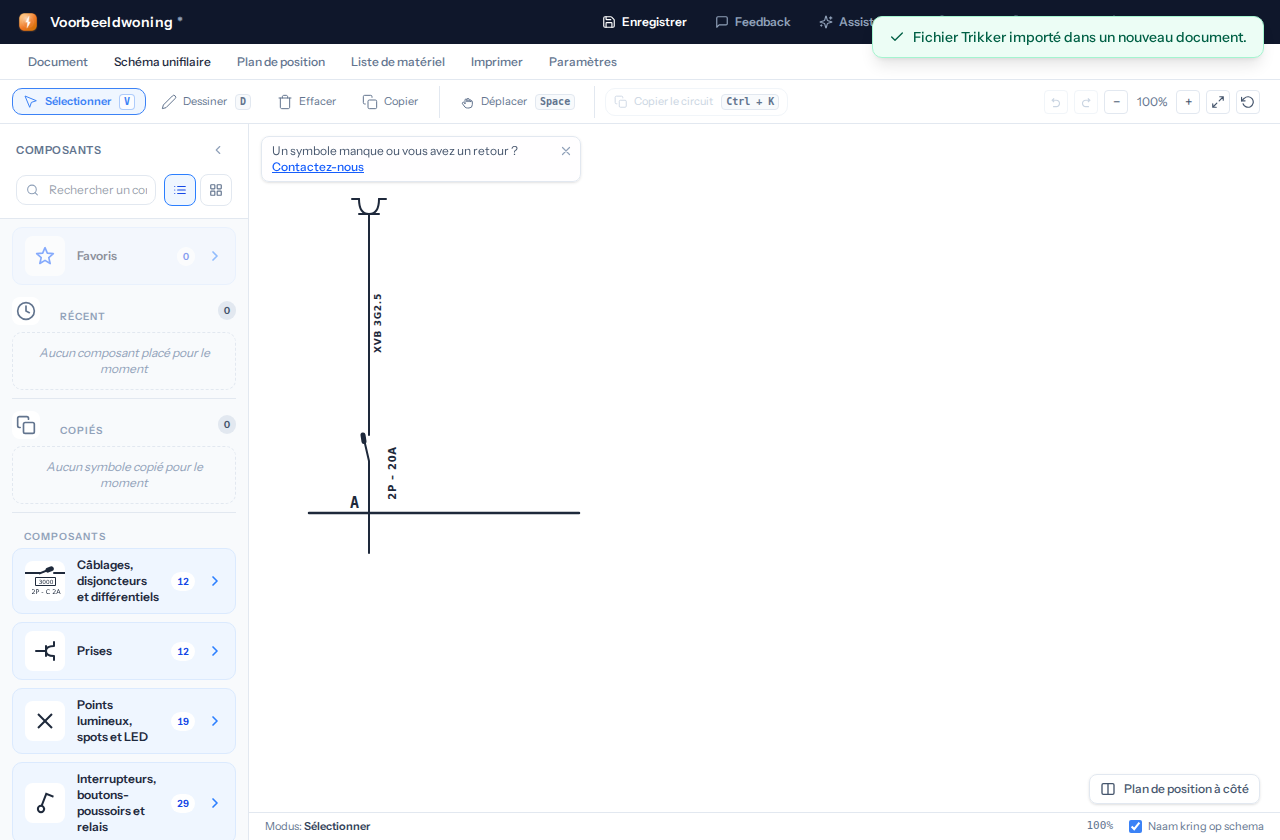Open the Feedback button

[x=753, y=22]
